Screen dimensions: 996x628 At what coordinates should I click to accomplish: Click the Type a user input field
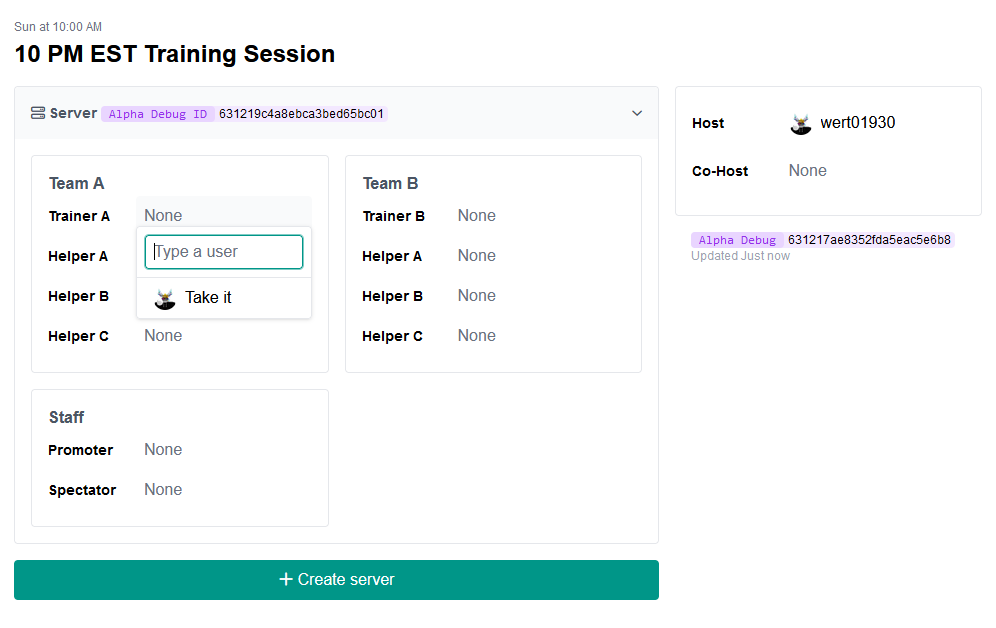223,251
